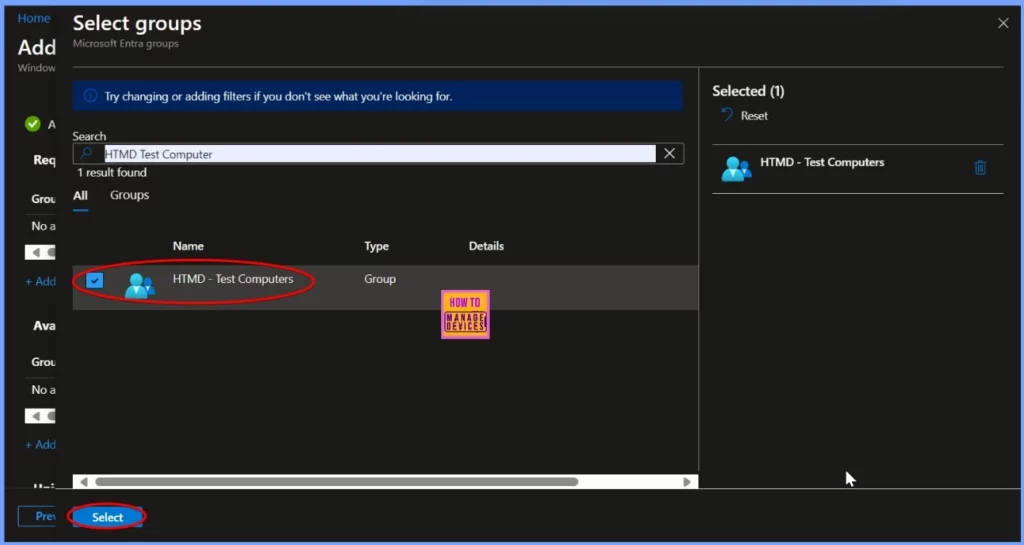The height and width of the screenshot is (545, 1024).
Task: Click the Group type cell
Action: pos(379,279)
